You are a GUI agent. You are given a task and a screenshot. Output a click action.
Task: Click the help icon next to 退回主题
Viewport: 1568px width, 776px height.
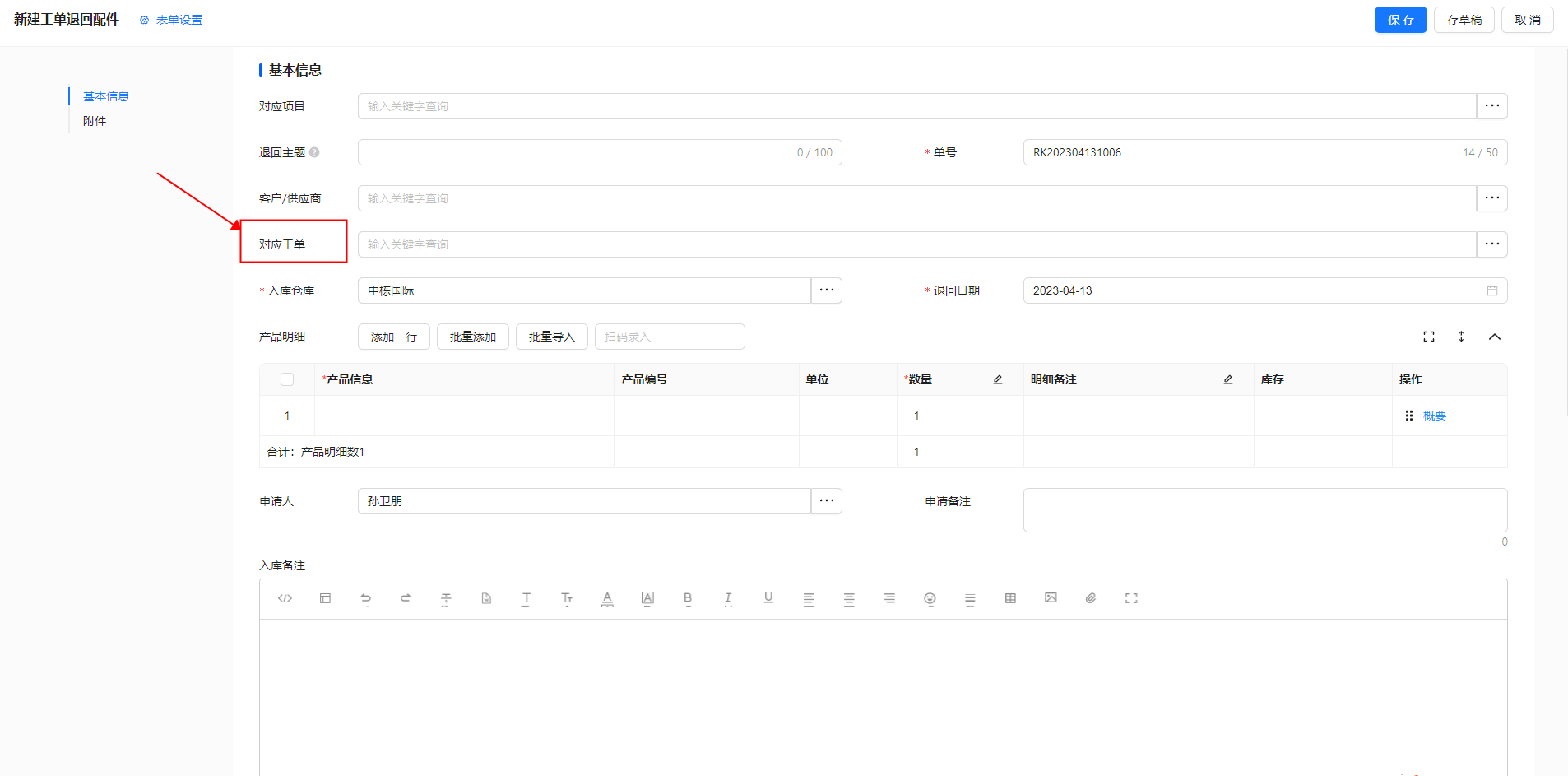click(314, 152)
